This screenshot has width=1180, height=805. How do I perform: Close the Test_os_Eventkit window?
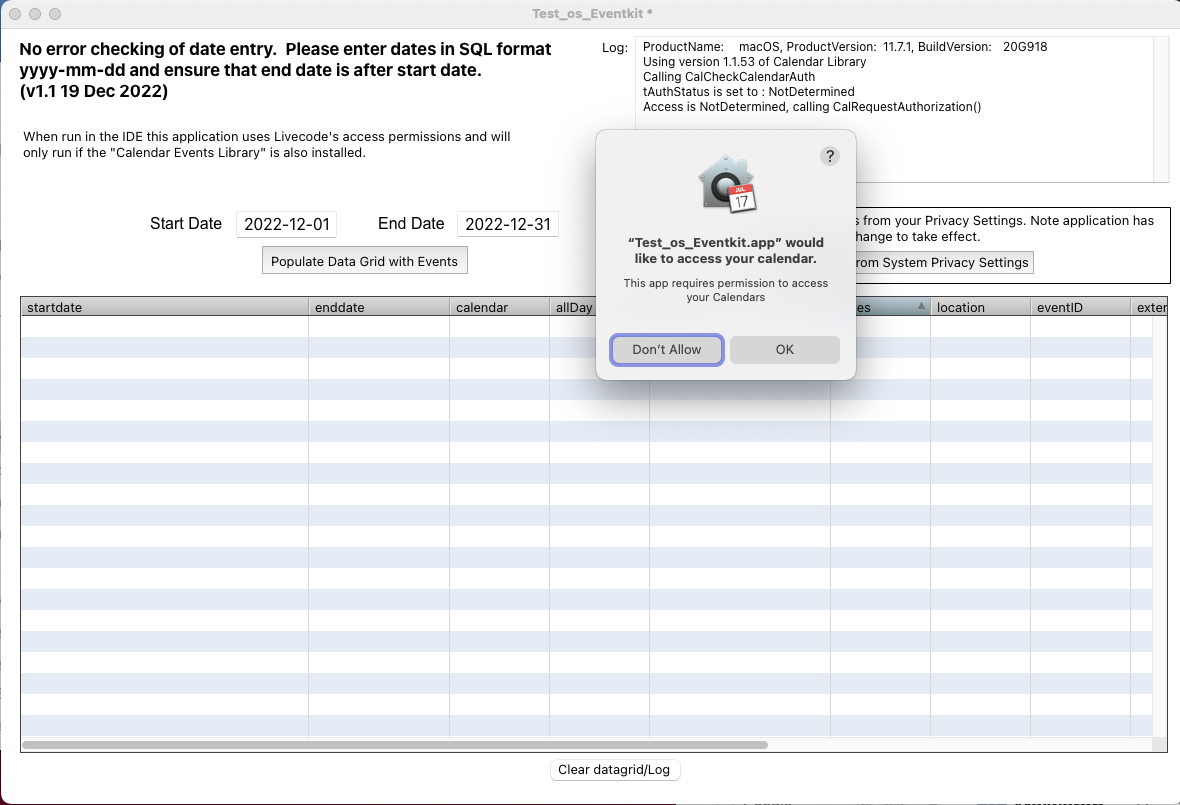click(15, 14)
